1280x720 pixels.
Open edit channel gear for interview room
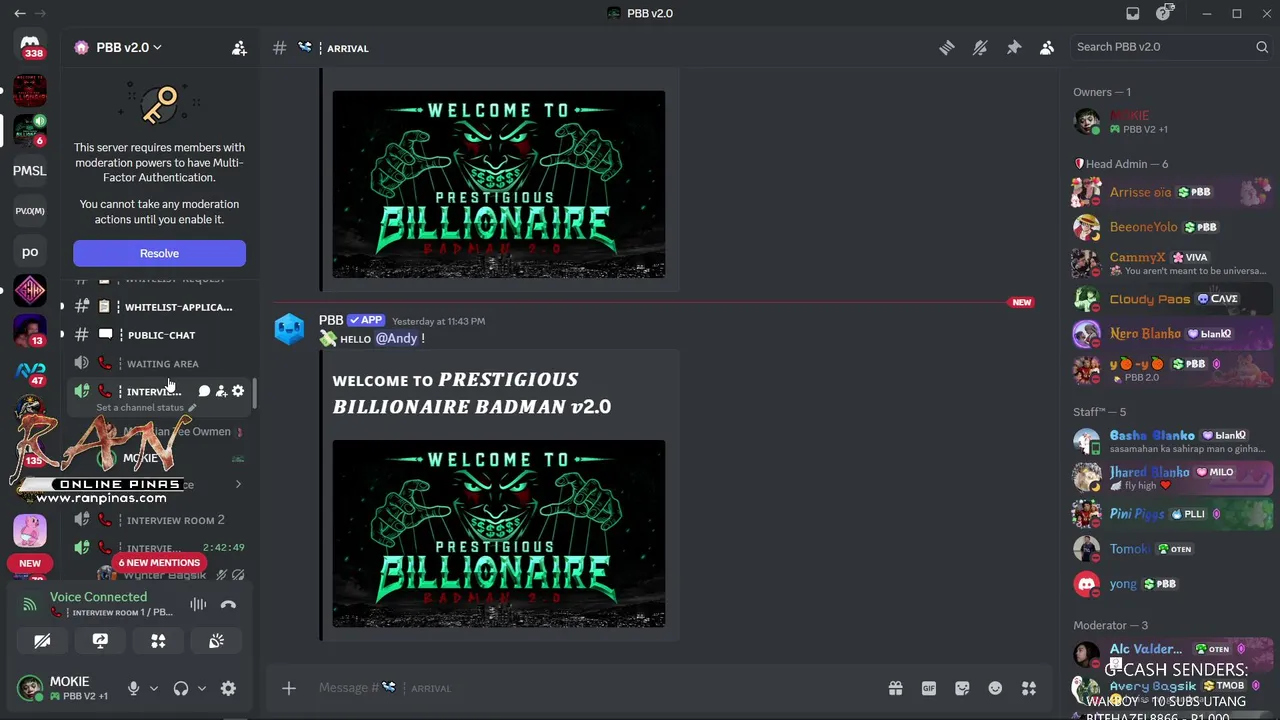(238, 391)
